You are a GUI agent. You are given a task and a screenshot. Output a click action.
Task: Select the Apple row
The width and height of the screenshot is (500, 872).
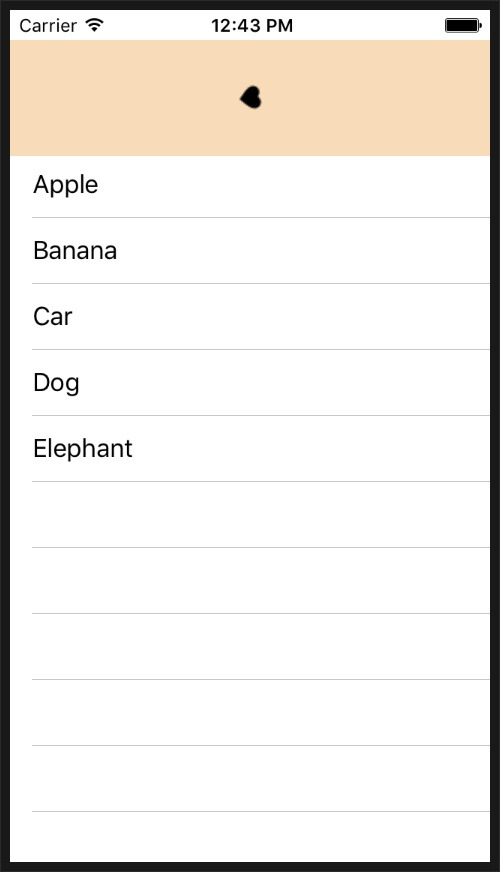coord(250,185)
